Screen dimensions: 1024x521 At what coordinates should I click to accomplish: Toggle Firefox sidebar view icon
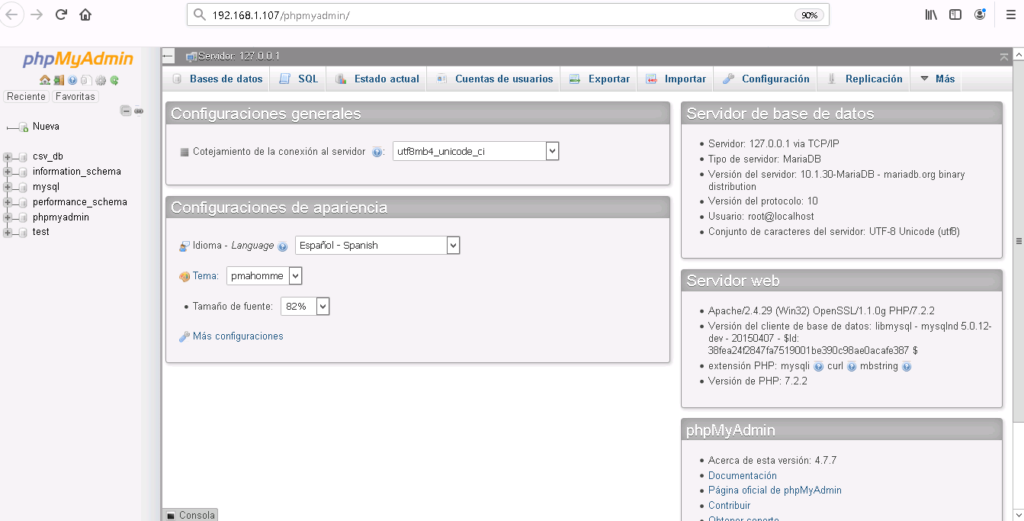click(955, 15)
